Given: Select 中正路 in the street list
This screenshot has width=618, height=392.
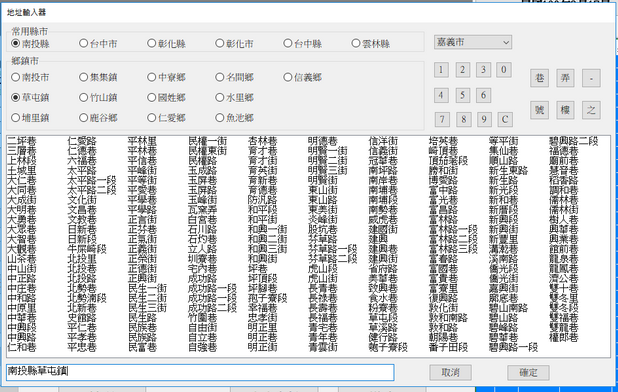Looking at the screenshot, I should coord(22,279).
